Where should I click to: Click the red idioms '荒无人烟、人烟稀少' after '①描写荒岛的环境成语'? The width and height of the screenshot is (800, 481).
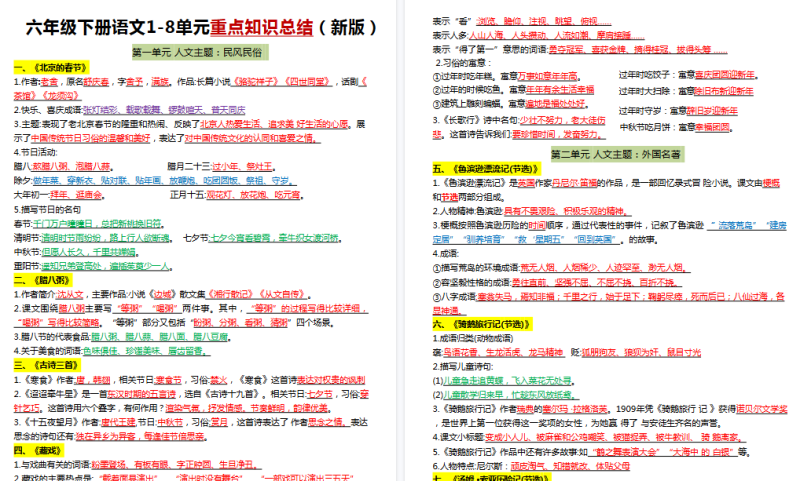[559, 268]
